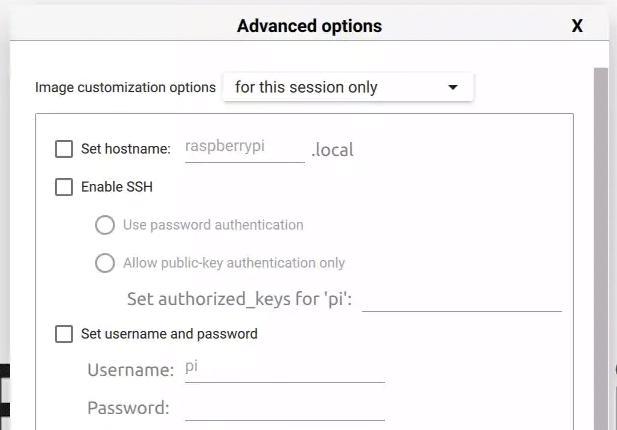Click the raspberrypi hostname text field
The height and width of the screenshot is (430, 617).
pos(244,147)
